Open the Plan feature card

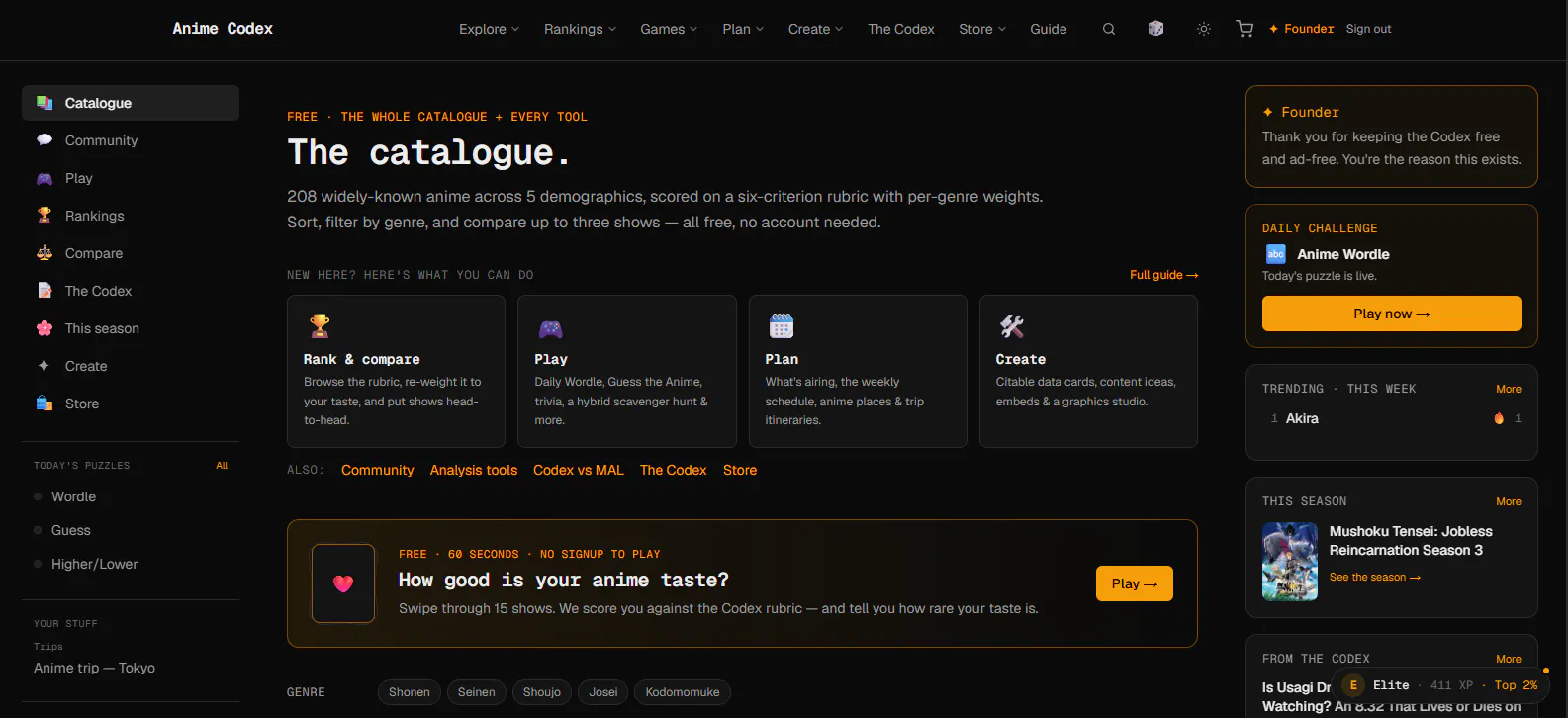click(x=858, y=371)
